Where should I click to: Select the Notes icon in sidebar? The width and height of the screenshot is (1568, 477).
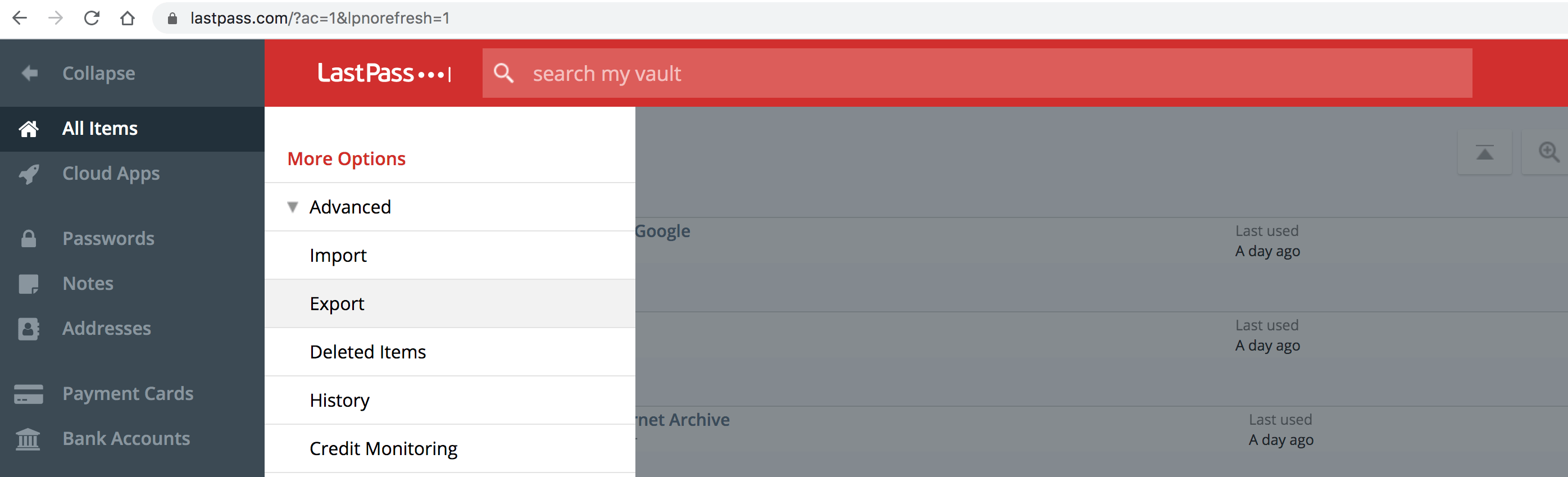click(29, 284)
